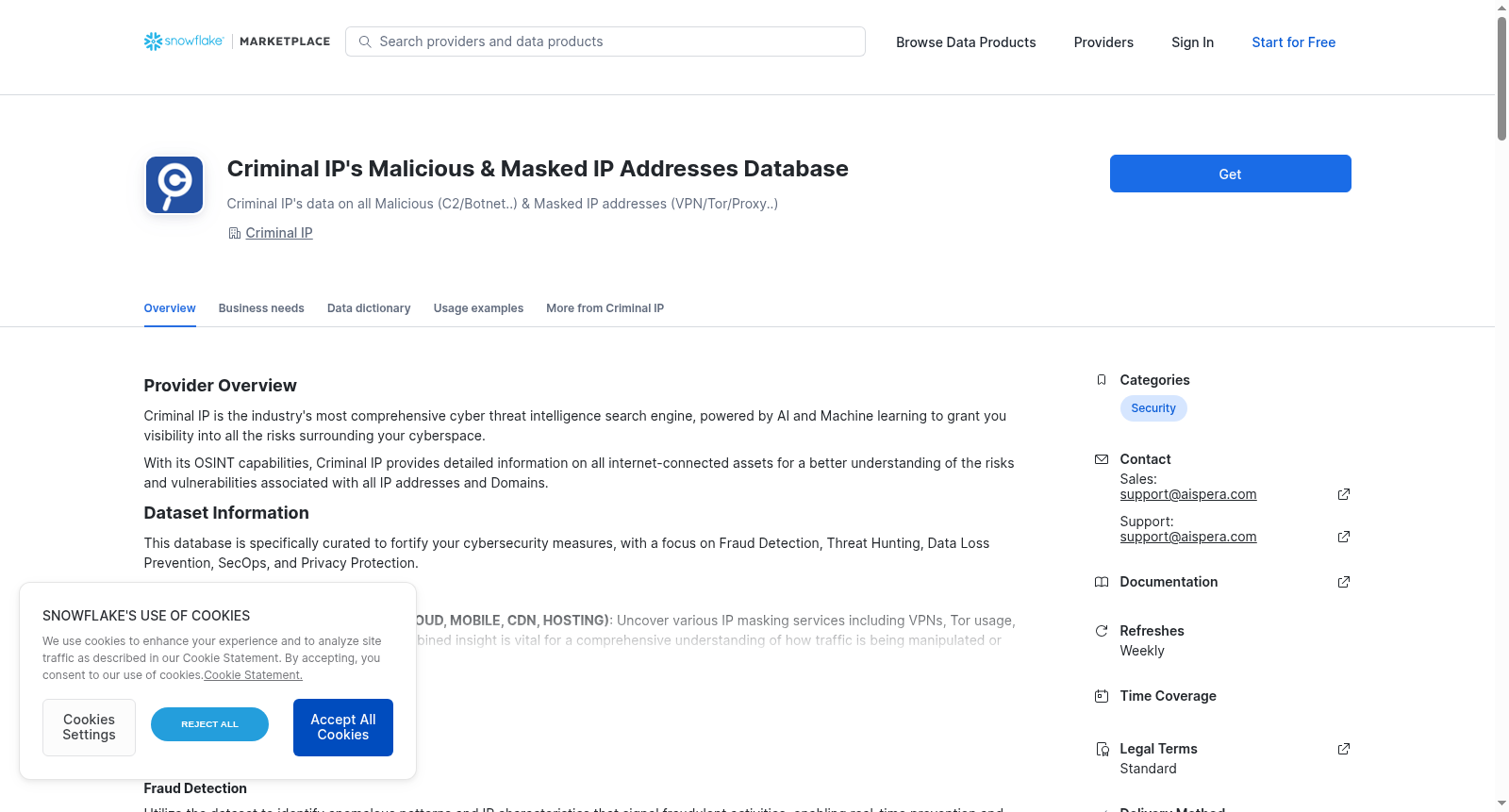The height and width of the screenshot is (812, 1509).
Task: Click REJECT ALL cookies button
Action: click(209, 724)
